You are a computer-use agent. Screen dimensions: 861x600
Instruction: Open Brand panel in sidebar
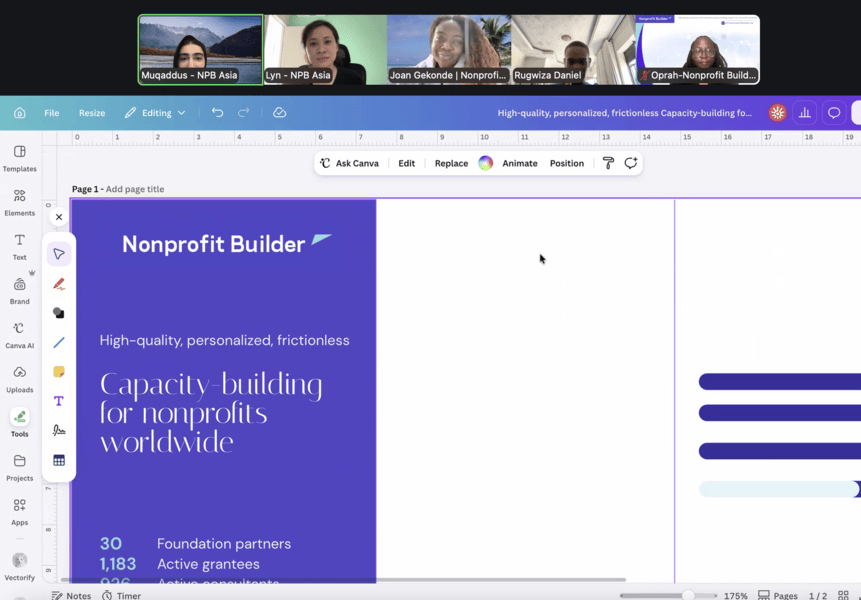point(20,291)
